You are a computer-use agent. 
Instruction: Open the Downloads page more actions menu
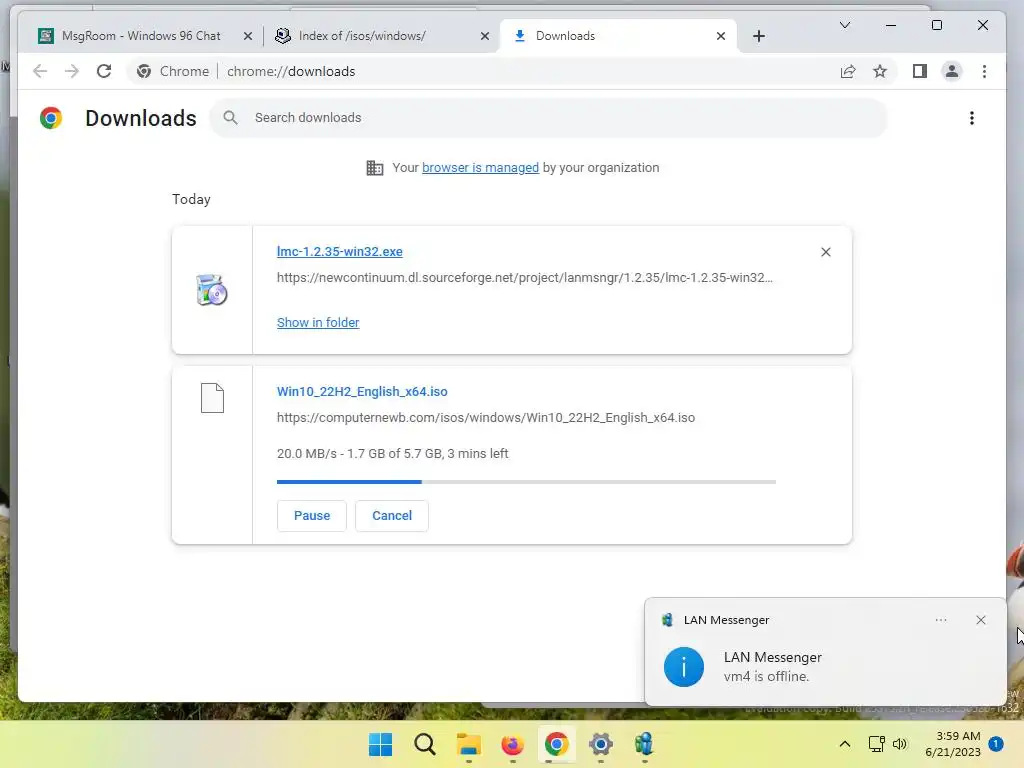pos(972,118)
